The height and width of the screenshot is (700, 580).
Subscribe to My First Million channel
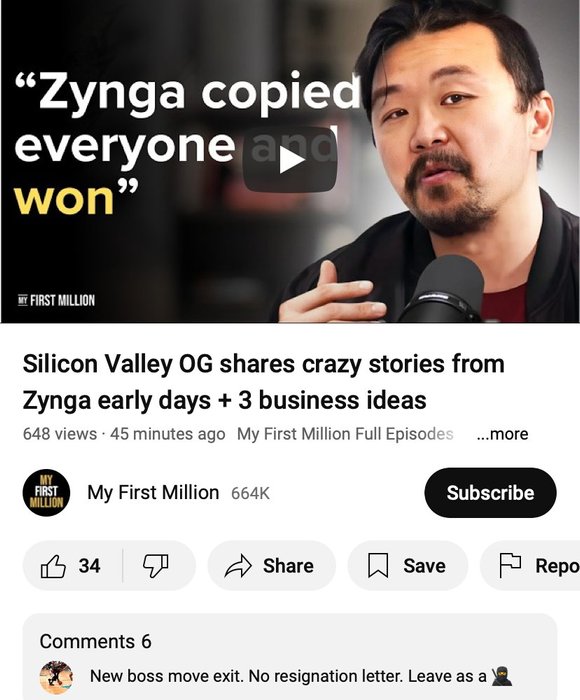pyautogui.click(x=490, y=493)
